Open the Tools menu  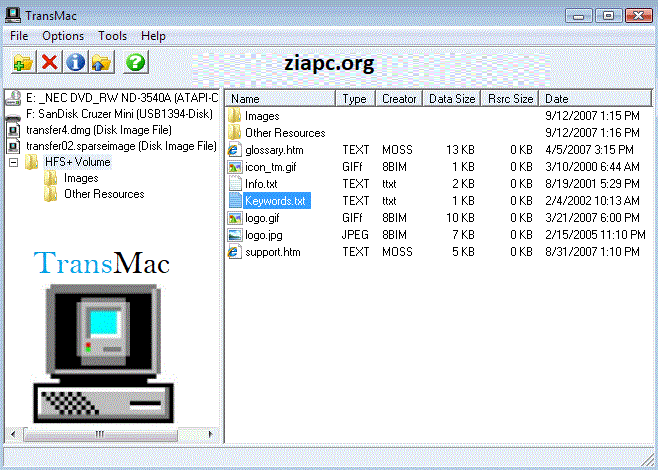[x=112, y=36]
